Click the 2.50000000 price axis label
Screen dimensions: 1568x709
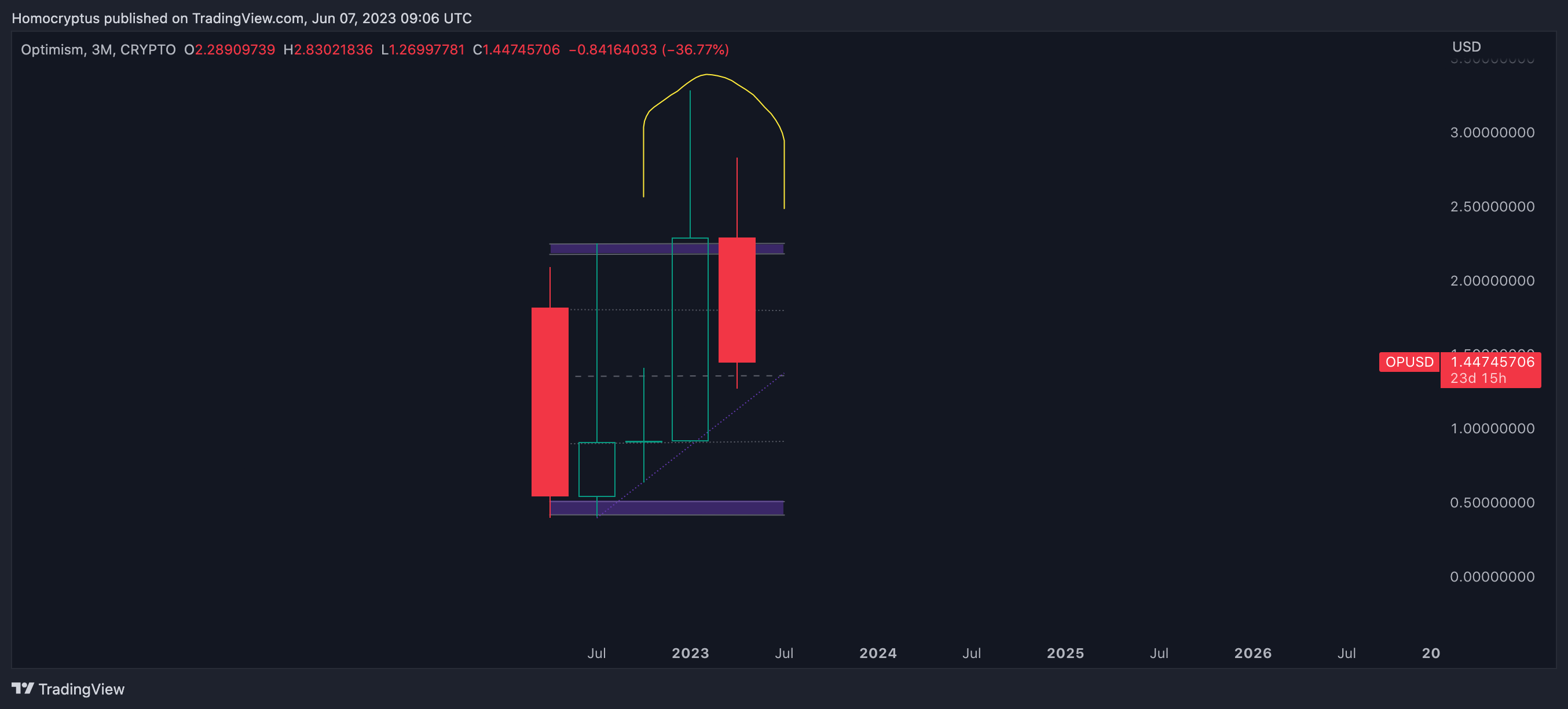coord(1492,207)
